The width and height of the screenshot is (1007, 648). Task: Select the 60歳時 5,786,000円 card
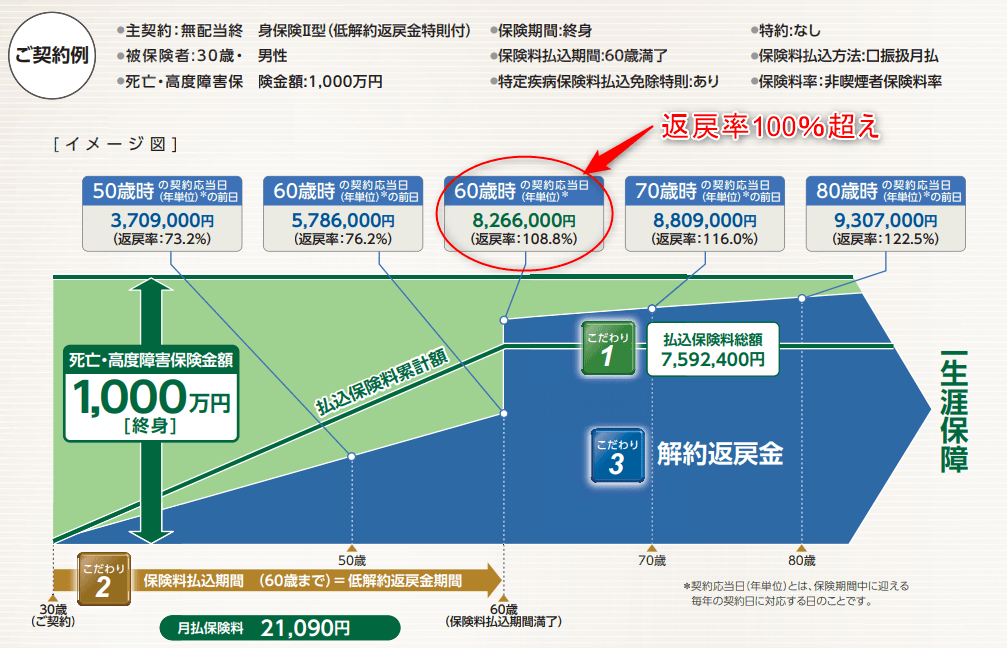click(343, 213)
